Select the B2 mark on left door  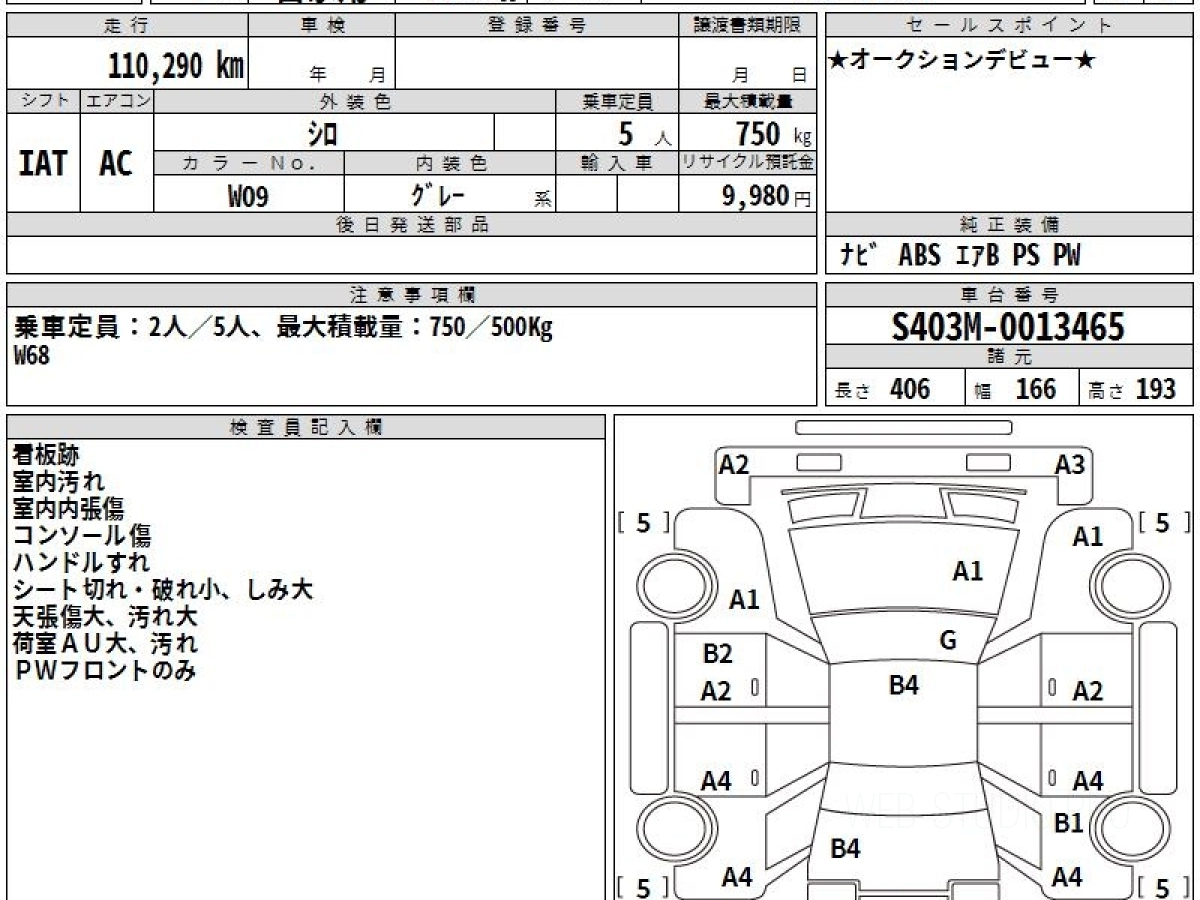coord(717,654)
